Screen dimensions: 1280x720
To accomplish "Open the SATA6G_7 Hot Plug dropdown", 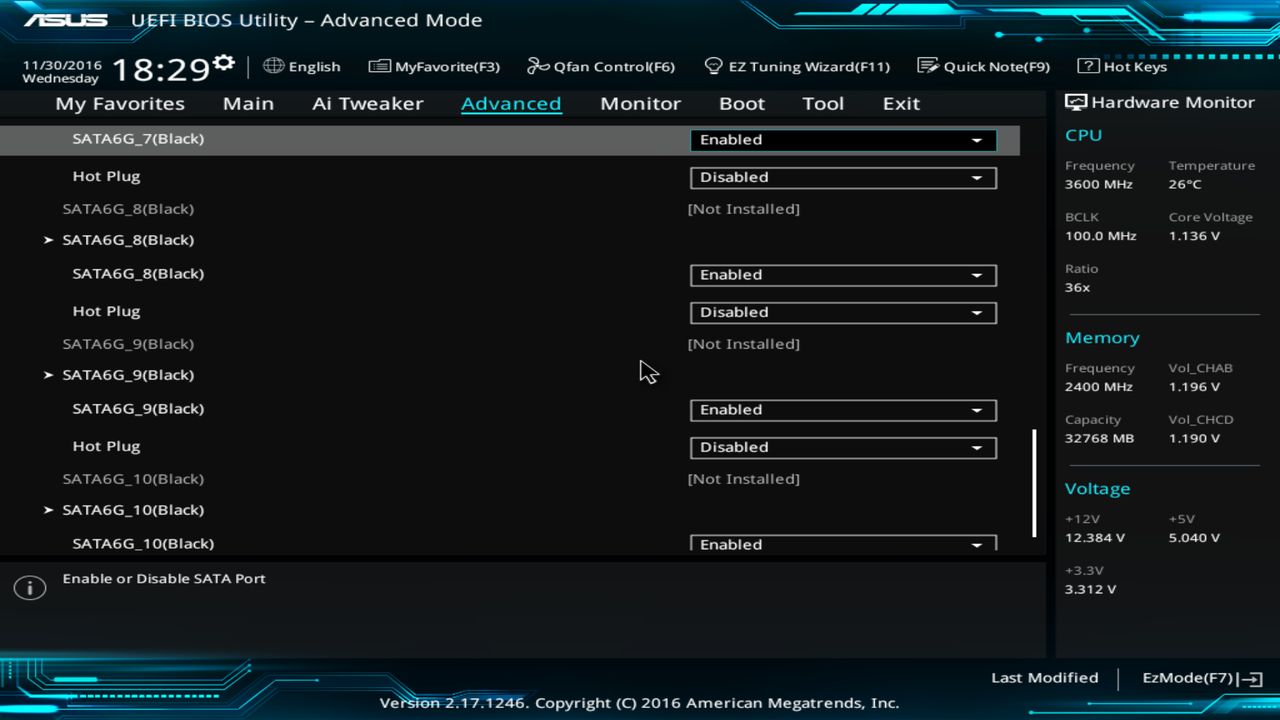I will coord(842,177).
